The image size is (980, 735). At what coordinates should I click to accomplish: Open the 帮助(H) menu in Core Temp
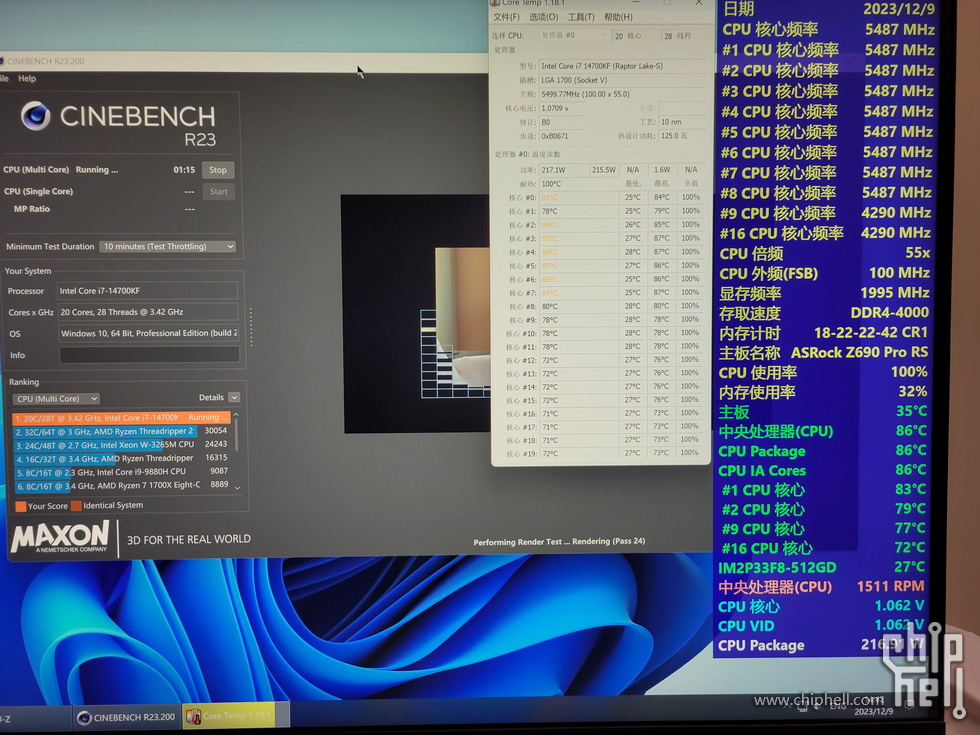pos(618,17)
